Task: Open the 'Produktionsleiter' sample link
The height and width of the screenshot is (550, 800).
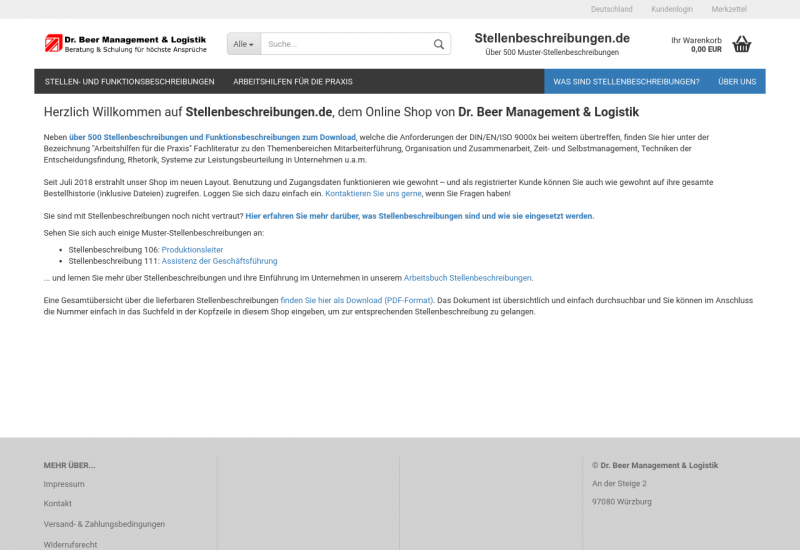Action: click(x=192, y=249)
